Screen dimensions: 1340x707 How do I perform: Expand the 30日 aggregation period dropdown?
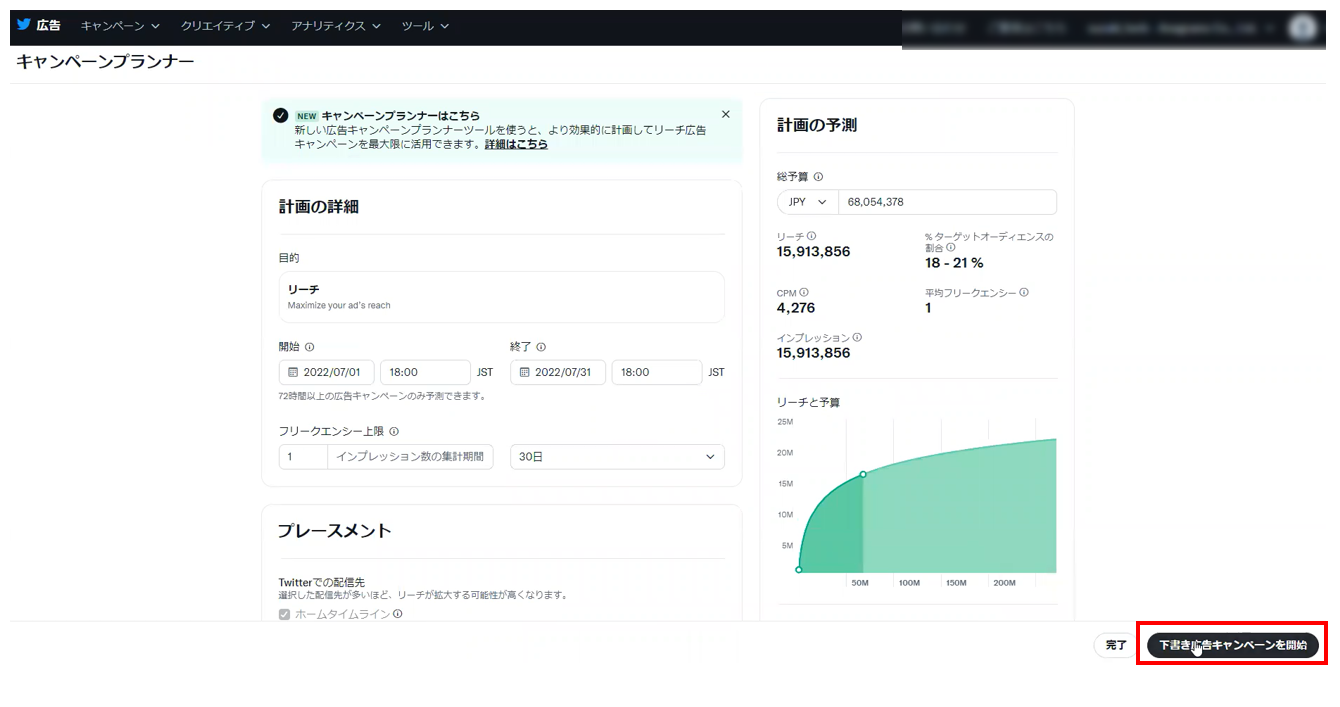pyautogui.click(x=616, y=457)
